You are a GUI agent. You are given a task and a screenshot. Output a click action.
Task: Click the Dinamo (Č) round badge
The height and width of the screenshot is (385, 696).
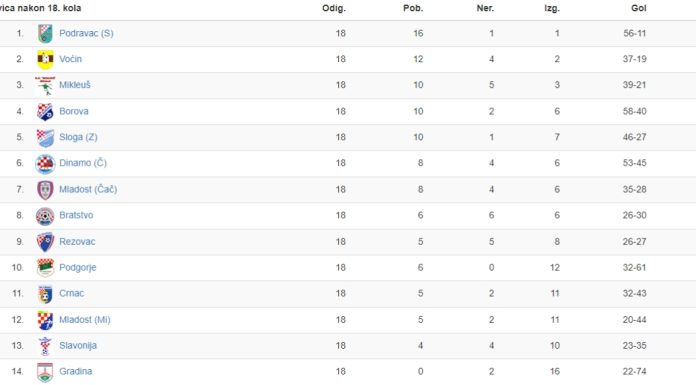(45, 163)
